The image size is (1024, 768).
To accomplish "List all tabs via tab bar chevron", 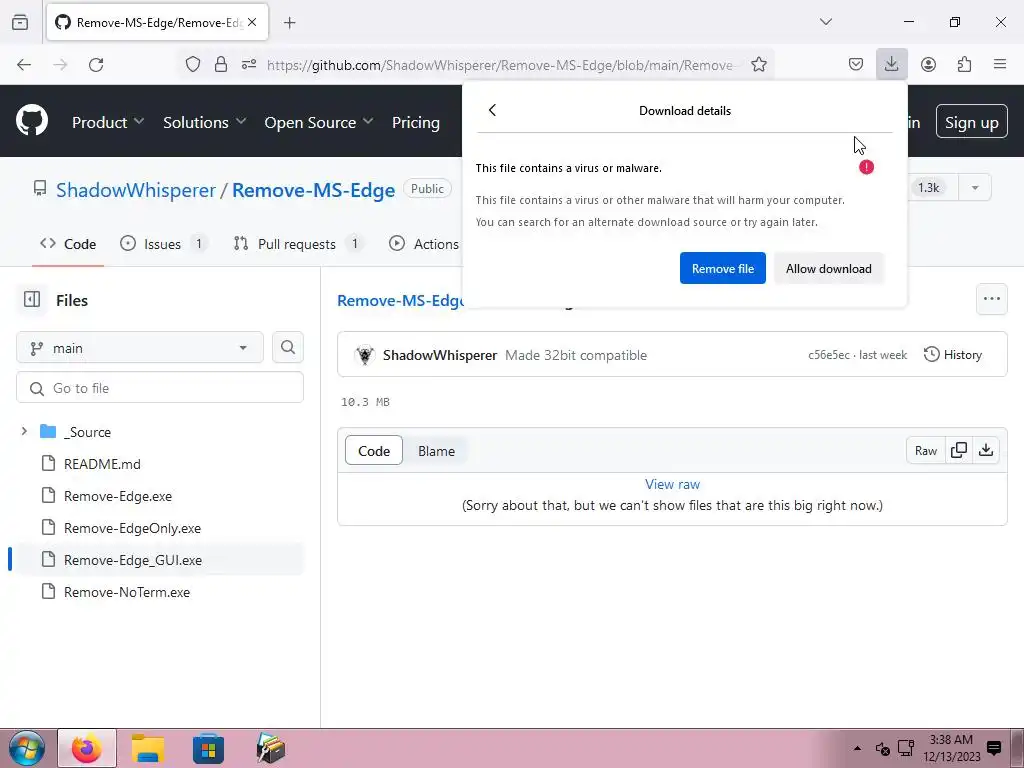I will 825,22.
